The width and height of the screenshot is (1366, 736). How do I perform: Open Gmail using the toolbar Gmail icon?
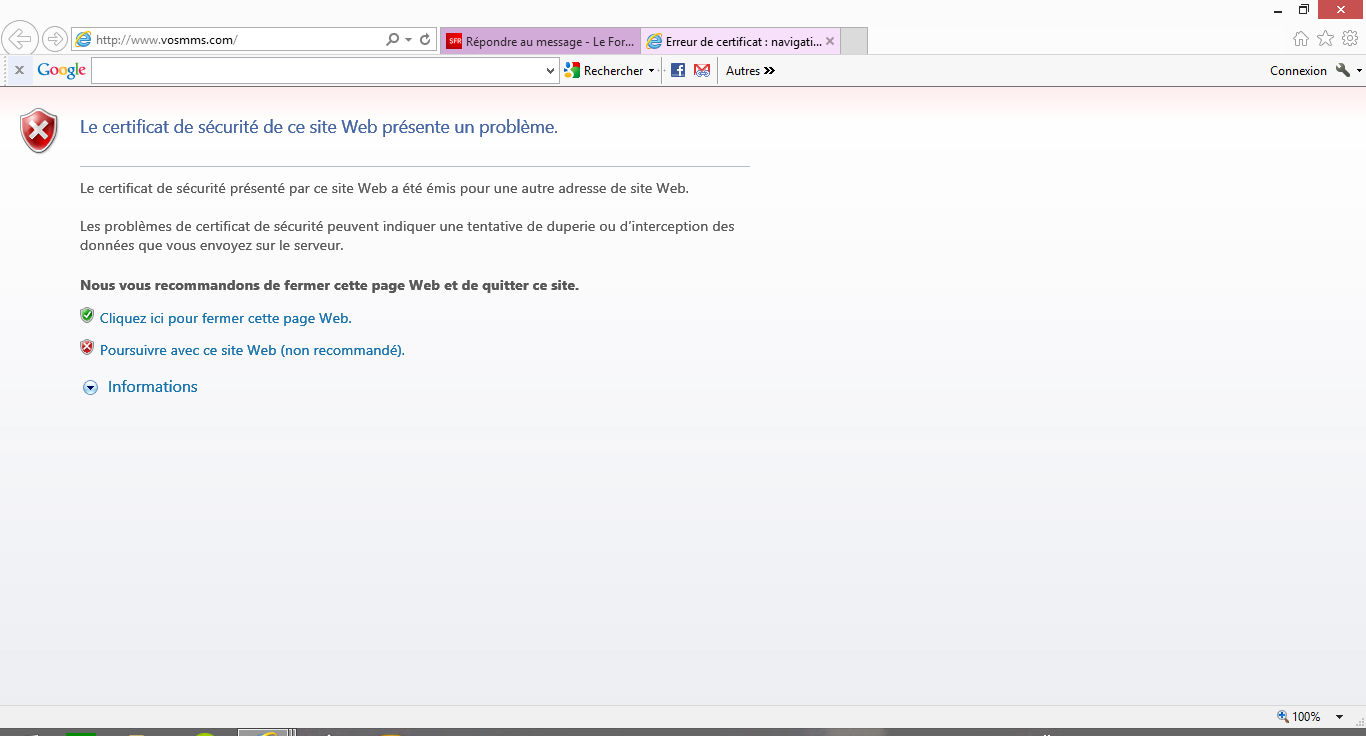[702, 70]
